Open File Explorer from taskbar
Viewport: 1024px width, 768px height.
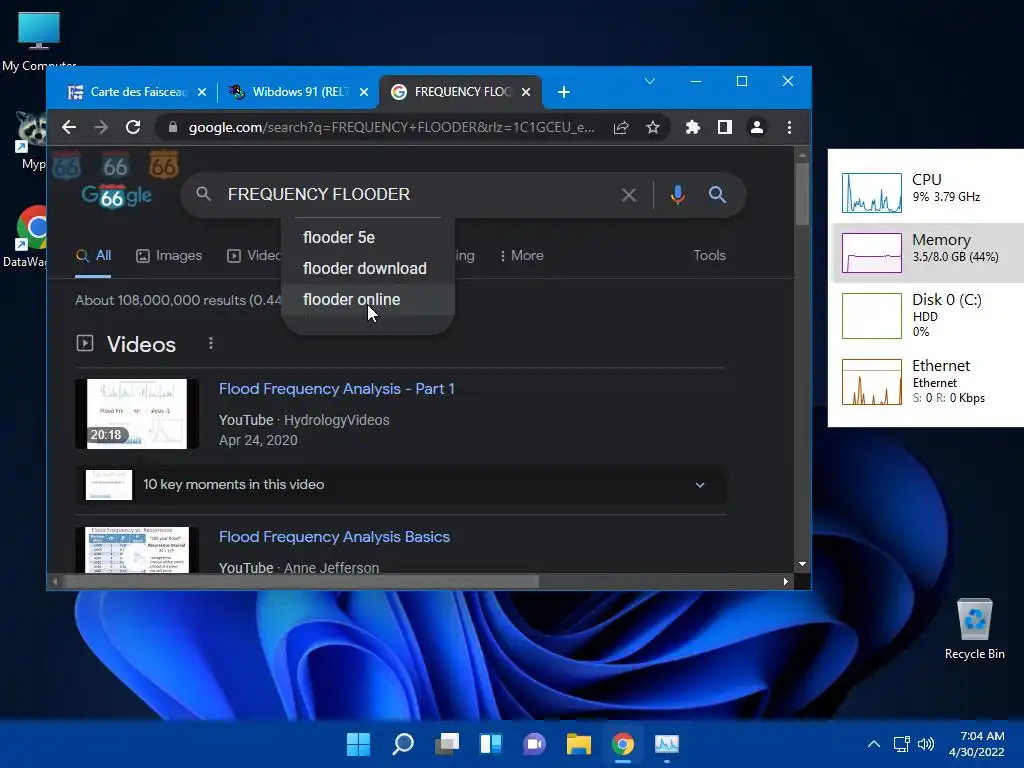pos(579,744)
